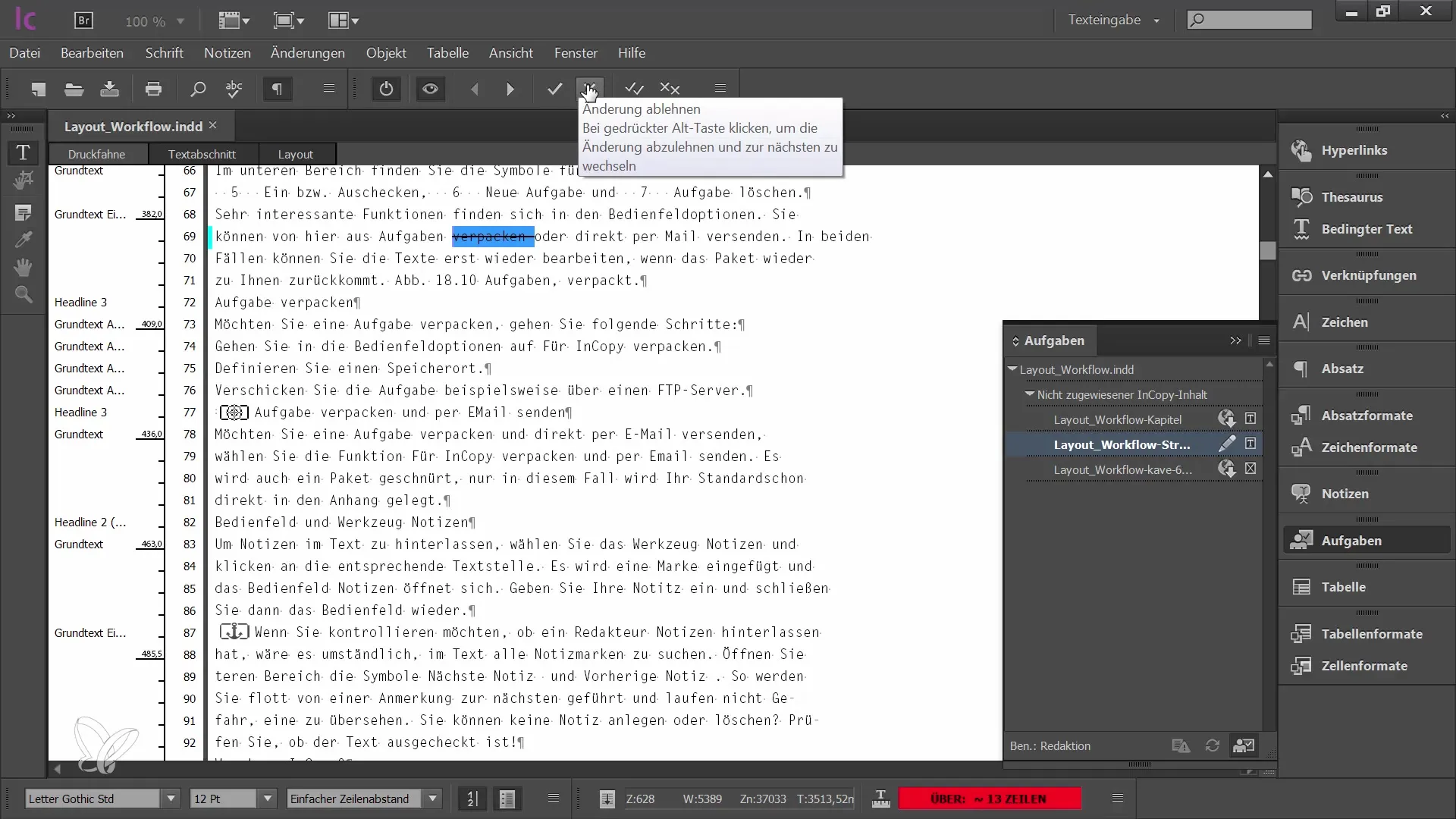This screenshot has height=819, width=1456.
Task: Click the Änderungen menu item
Action: (307, 53)
